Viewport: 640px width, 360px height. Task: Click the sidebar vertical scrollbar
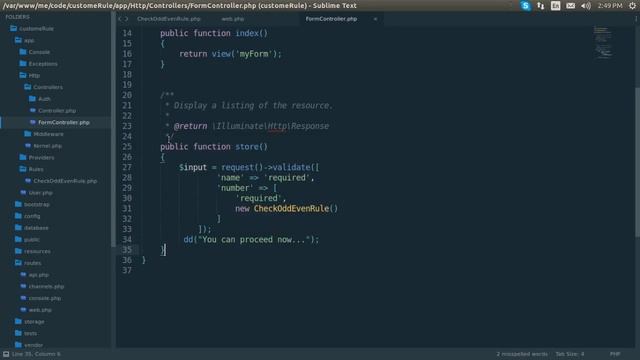pyautogui.click(x=113, y=129)
